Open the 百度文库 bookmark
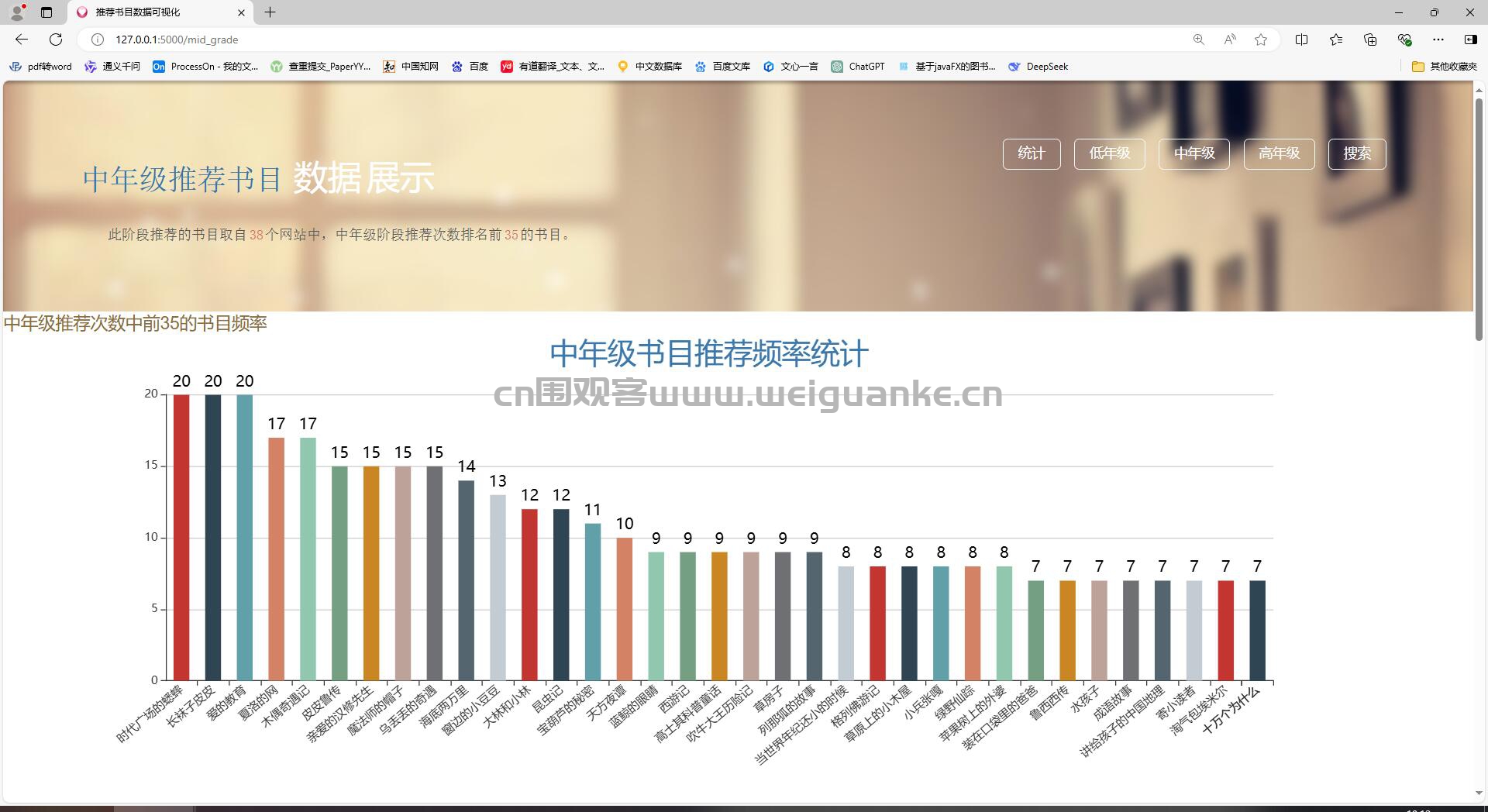The height and width of the screenshot is (812, 1488). pyautogui.click(x=722, y=67)
